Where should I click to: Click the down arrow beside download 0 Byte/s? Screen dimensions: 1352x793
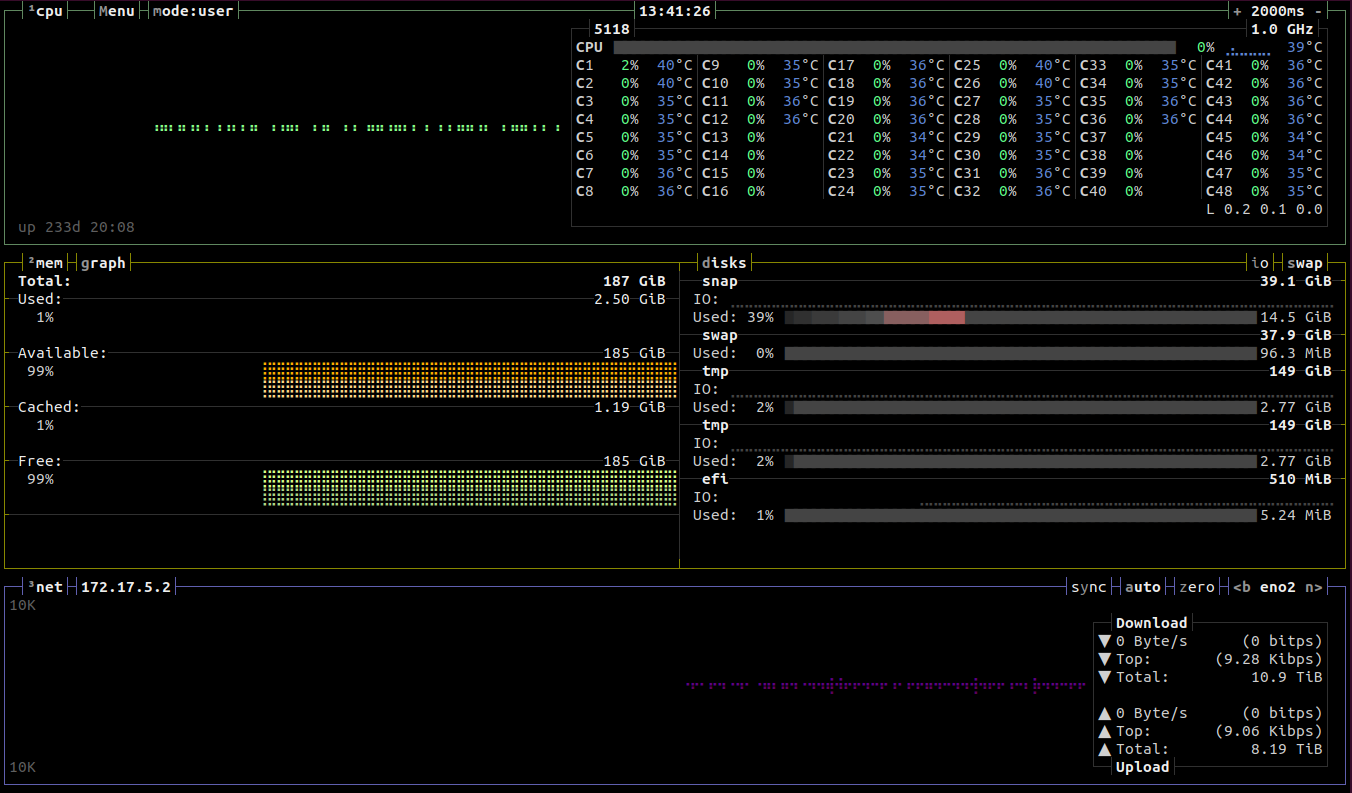click(x=1104, y=641)
